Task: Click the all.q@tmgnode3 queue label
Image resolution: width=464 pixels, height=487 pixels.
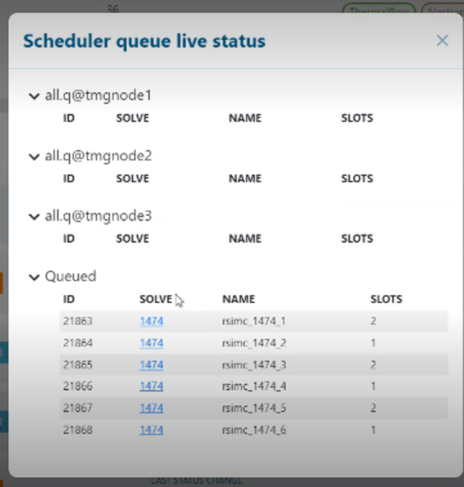Action: [98, 216]
